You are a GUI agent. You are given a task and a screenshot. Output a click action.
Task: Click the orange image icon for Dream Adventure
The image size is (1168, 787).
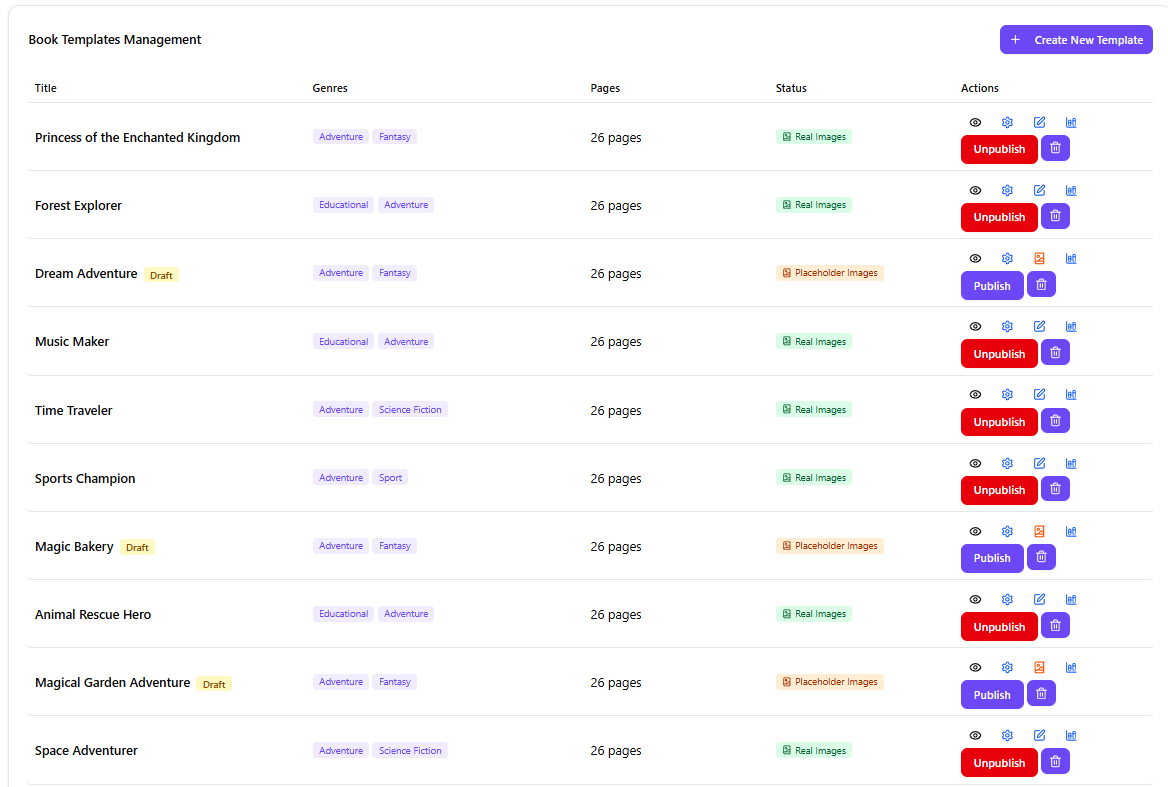[1039, 259]
